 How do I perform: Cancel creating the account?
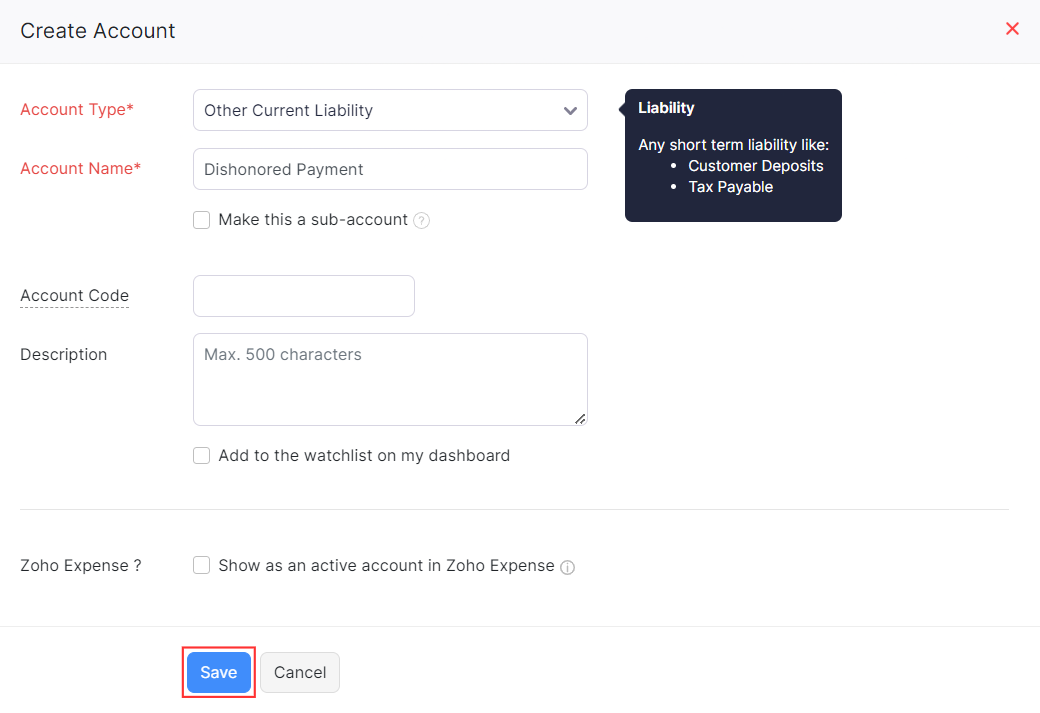point(300,672)
